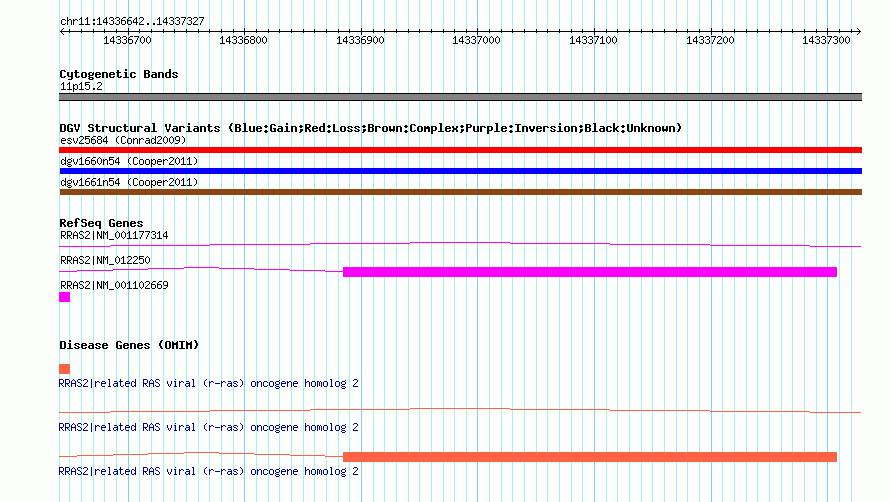Click the large orange OMIM exon block
The width and height of the screenshot is (890, 502).
pyautogui.click(x=590, y=457)
